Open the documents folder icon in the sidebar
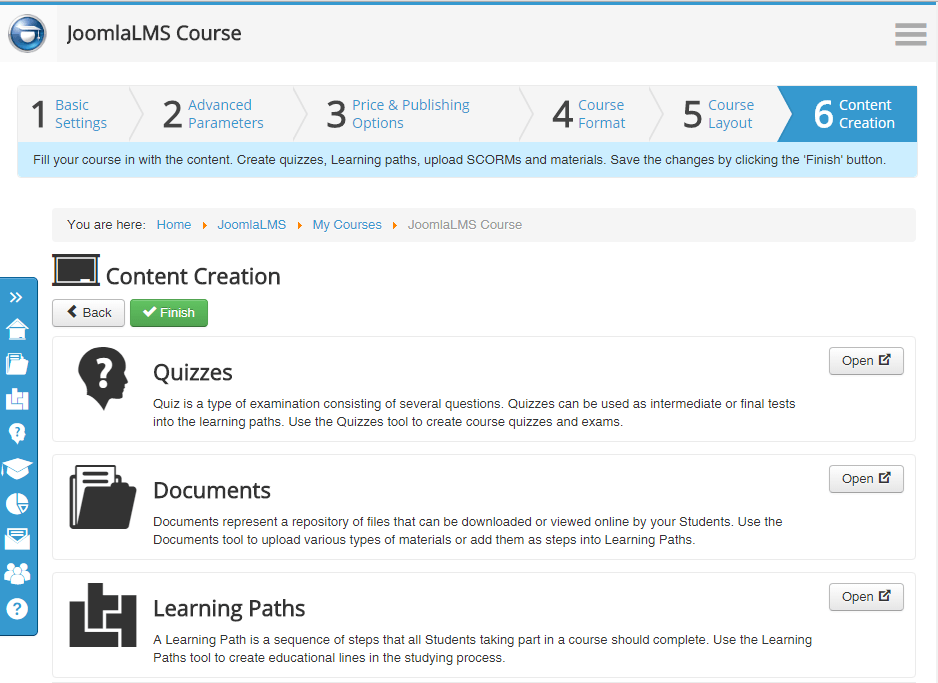The height and width of the screenshot is (683, 938). pyautogui.click(x=17, y=364)
